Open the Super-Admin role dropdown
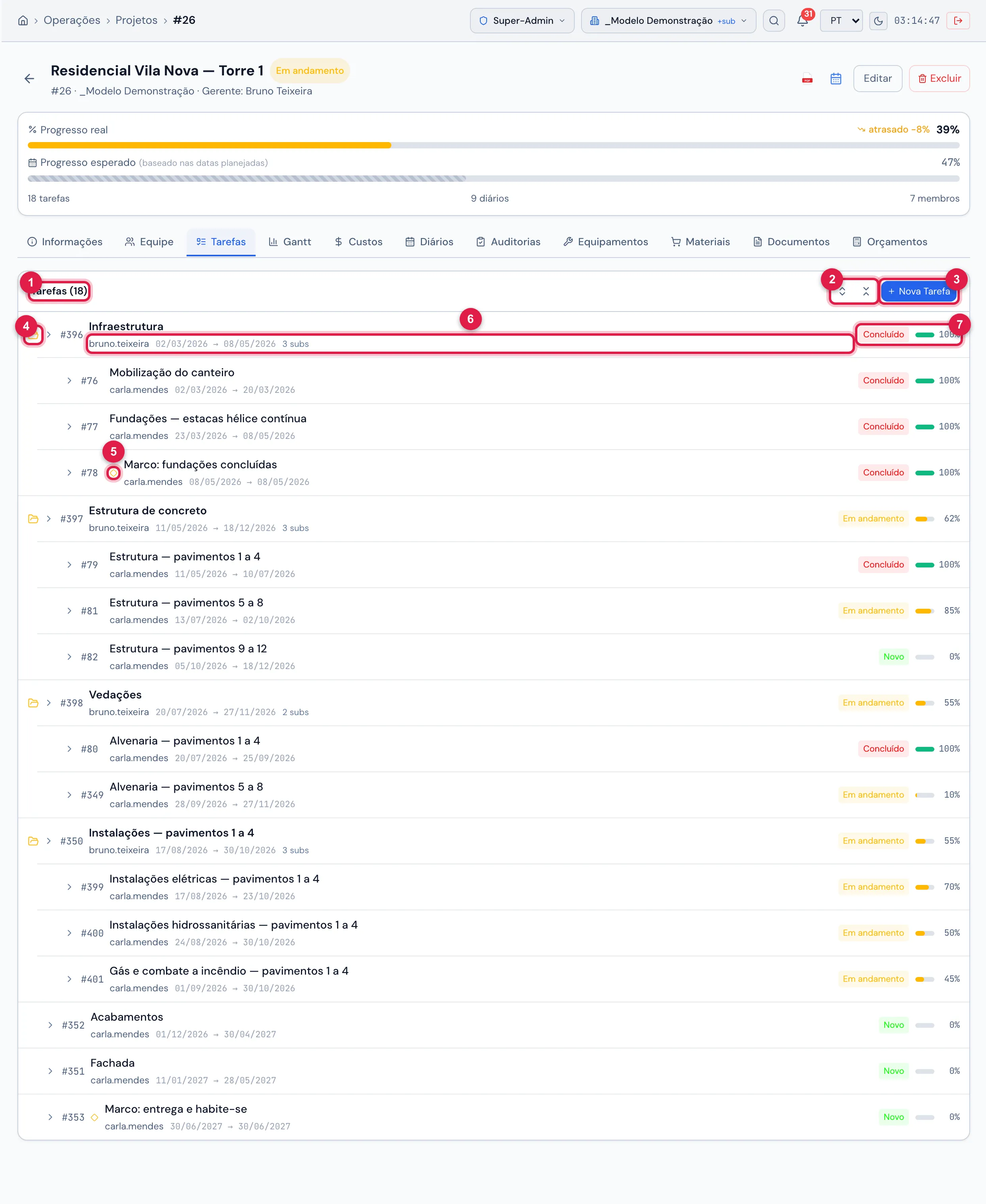The image size is (986, 1204). point(522,21)
